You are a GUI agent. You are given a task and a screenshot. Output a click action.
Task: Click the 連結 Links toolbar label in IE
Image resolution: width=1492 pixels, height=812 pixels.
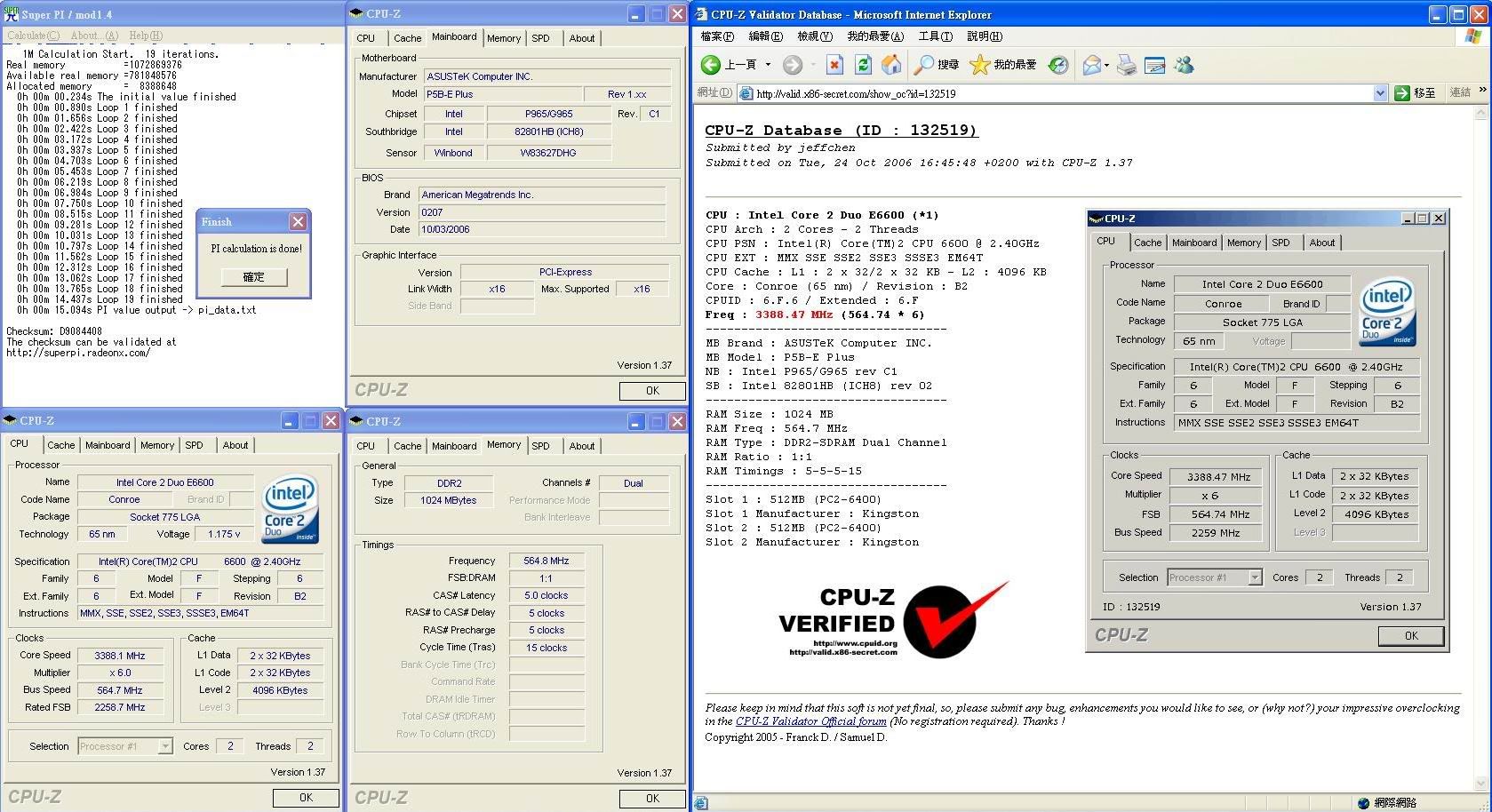tap(1460, 92)
